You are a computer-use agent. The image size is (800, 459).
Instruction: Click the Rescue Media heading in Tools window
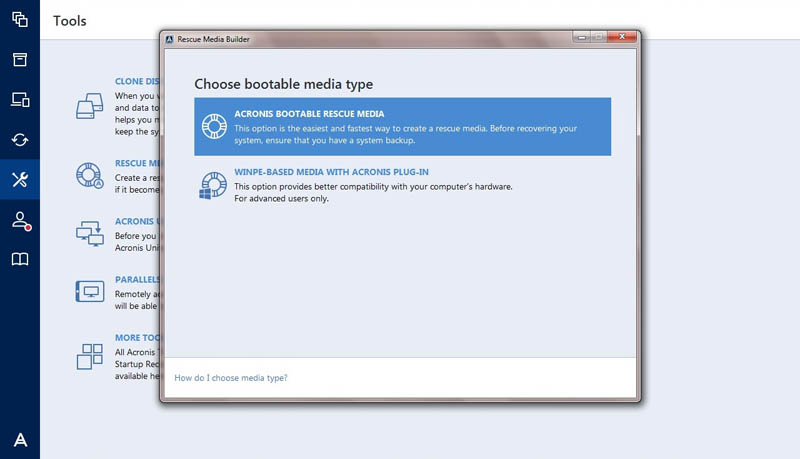[x=137, y=163]
